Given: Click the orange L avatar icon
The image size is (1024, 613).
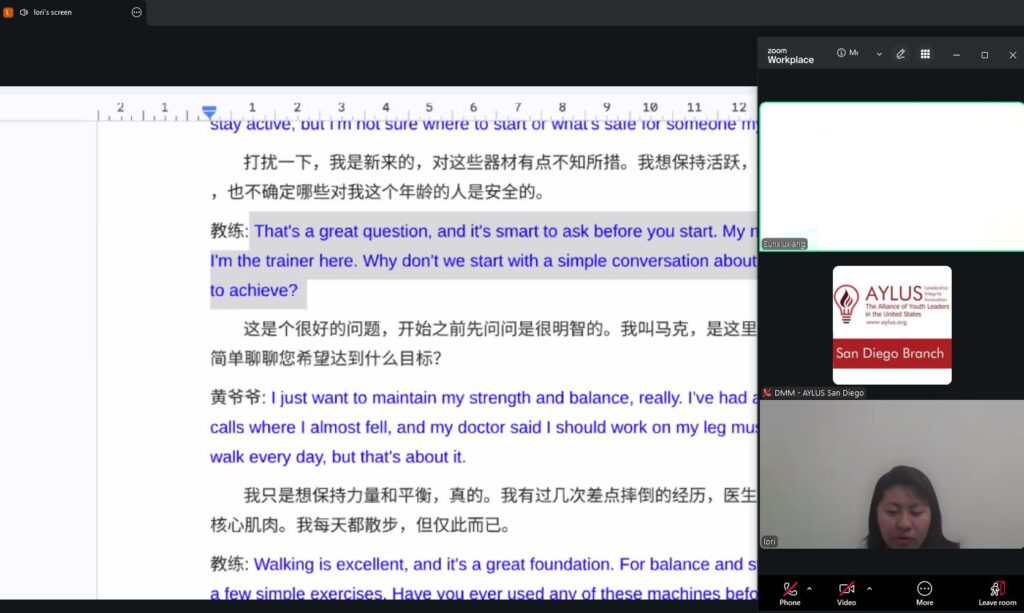Looking at the screenshot, I should [x=8, y=12].
